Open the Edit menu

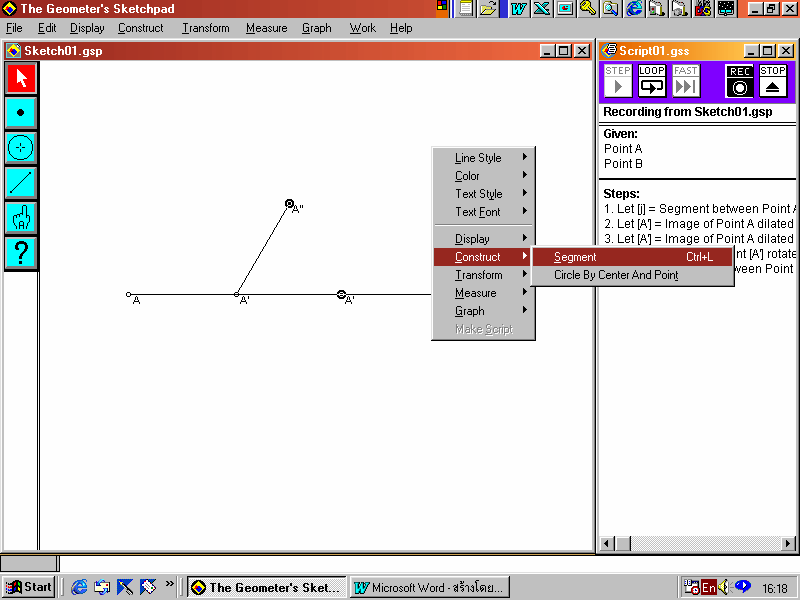tap(47, 28)
